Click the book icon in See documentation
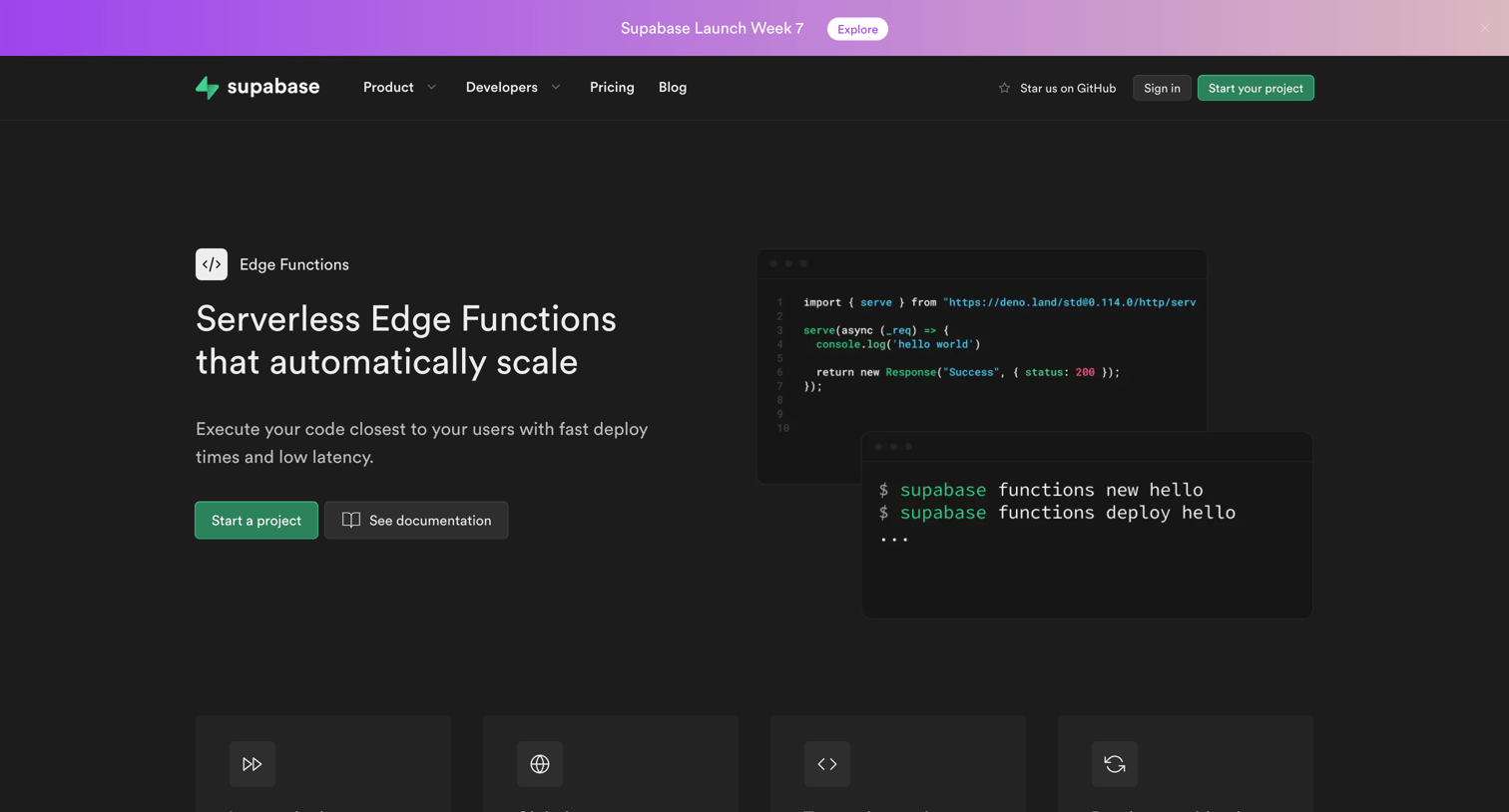 click(x=351, y=520)
